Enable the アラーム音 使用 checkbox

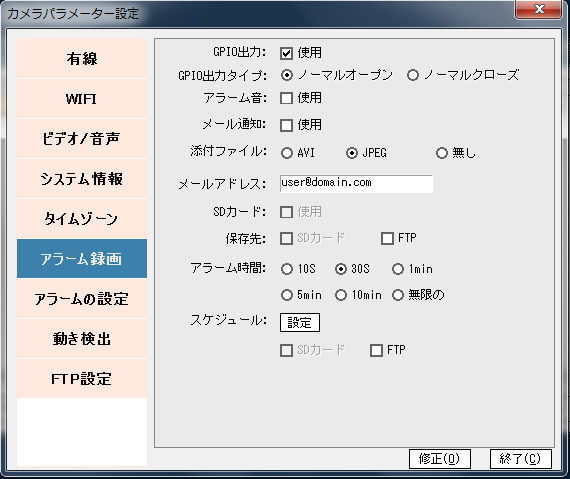click(286, 98)
